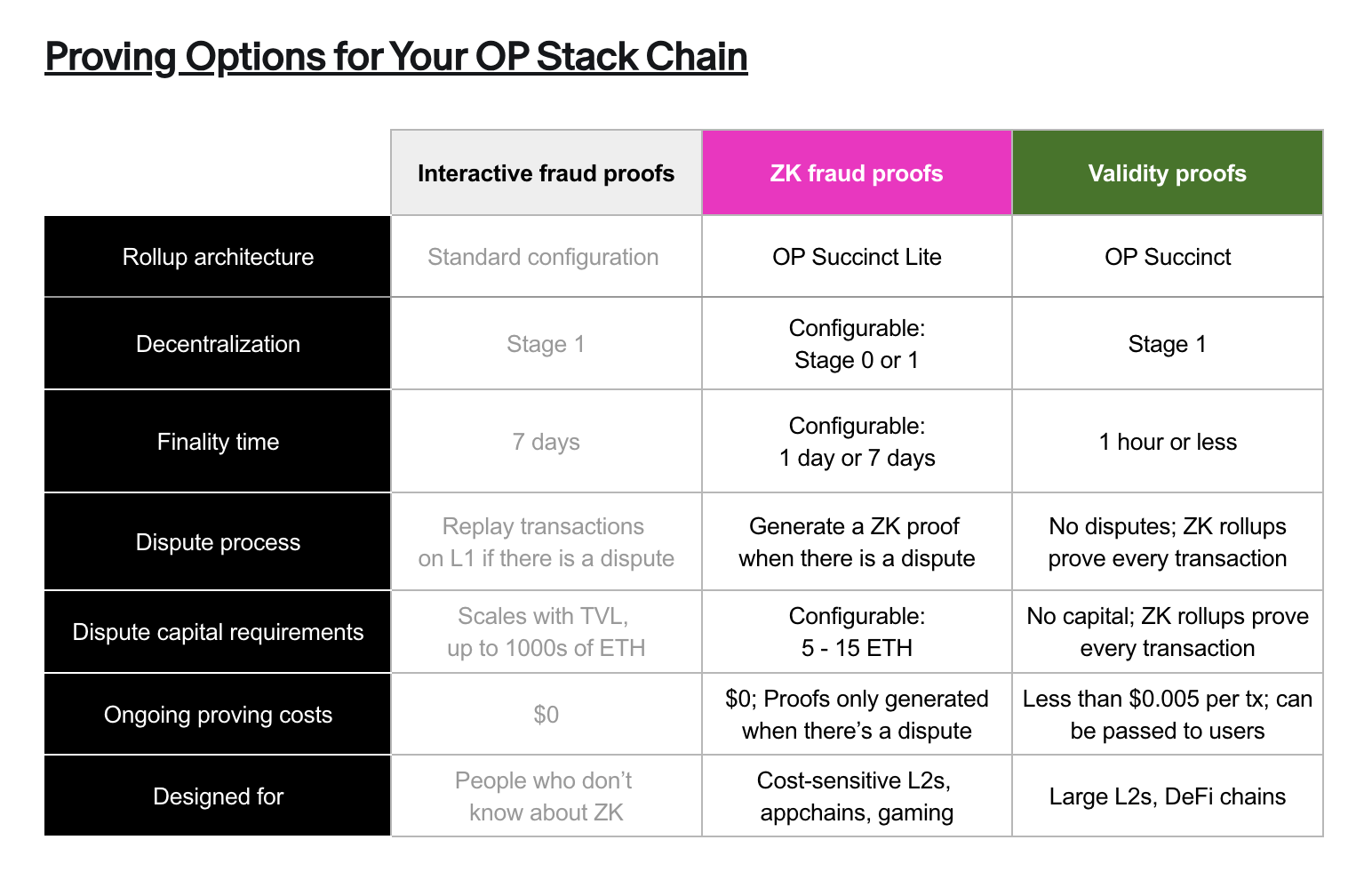1372x880 pixels.
Task: Select the "Configurable: 5 - 15 ETH" cell
Action: click(x=857, y=632)
